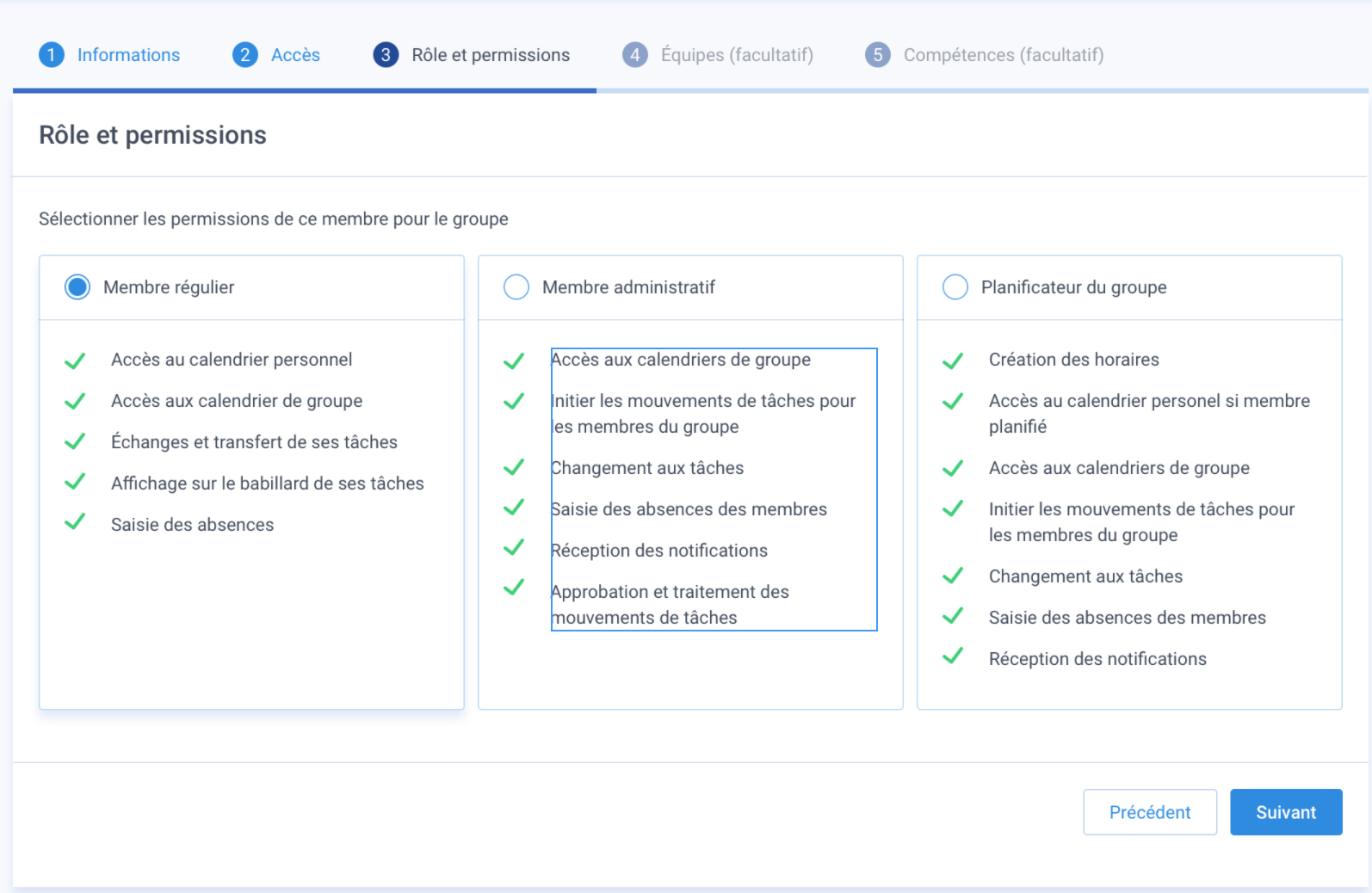Select the Planificateur du groupe radio button
Image resolution: width=1372 pixels, height=893 pixels.
(x=955, y=287)
